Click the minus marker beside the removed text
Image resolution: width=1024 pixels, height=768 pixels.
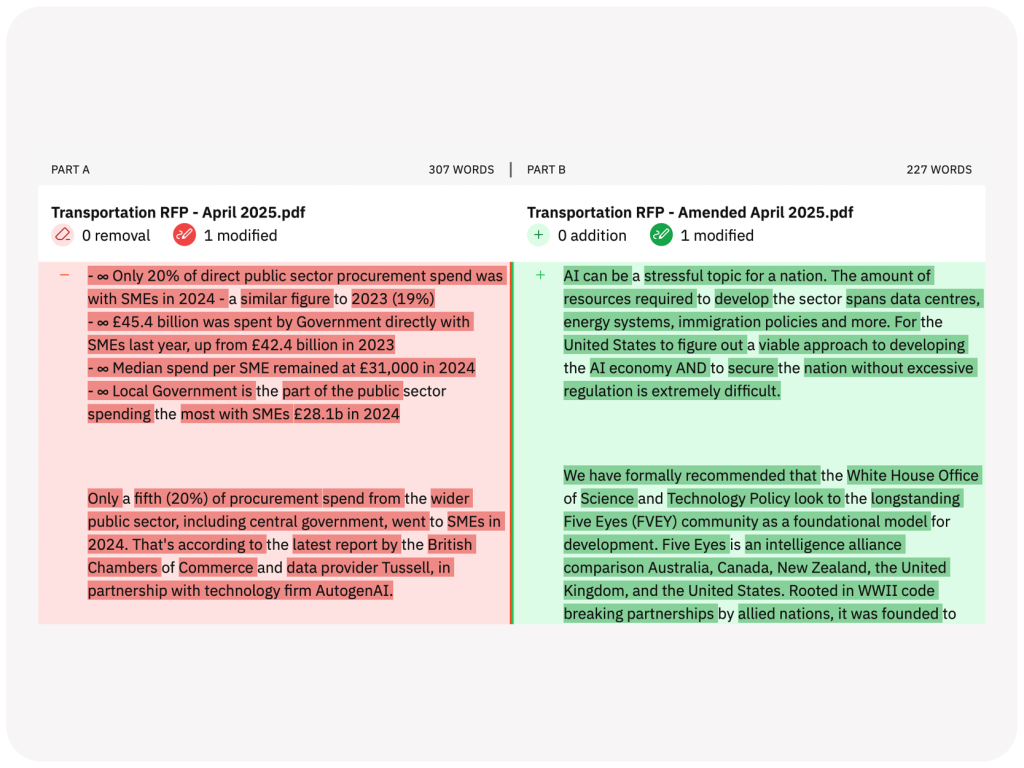(62, 276)
